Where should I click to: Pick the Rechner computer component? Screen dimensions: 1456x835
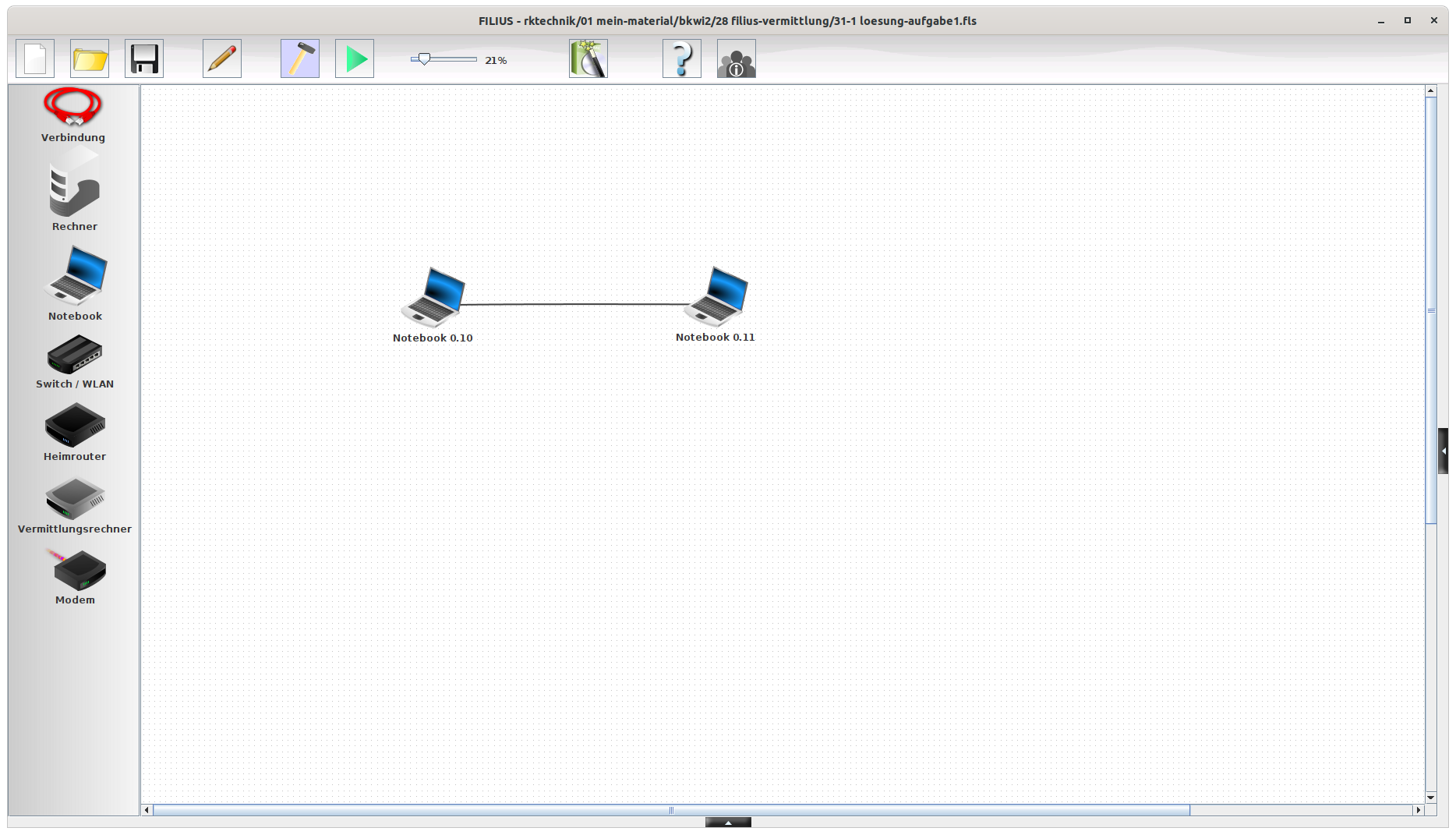pos(74,189)
